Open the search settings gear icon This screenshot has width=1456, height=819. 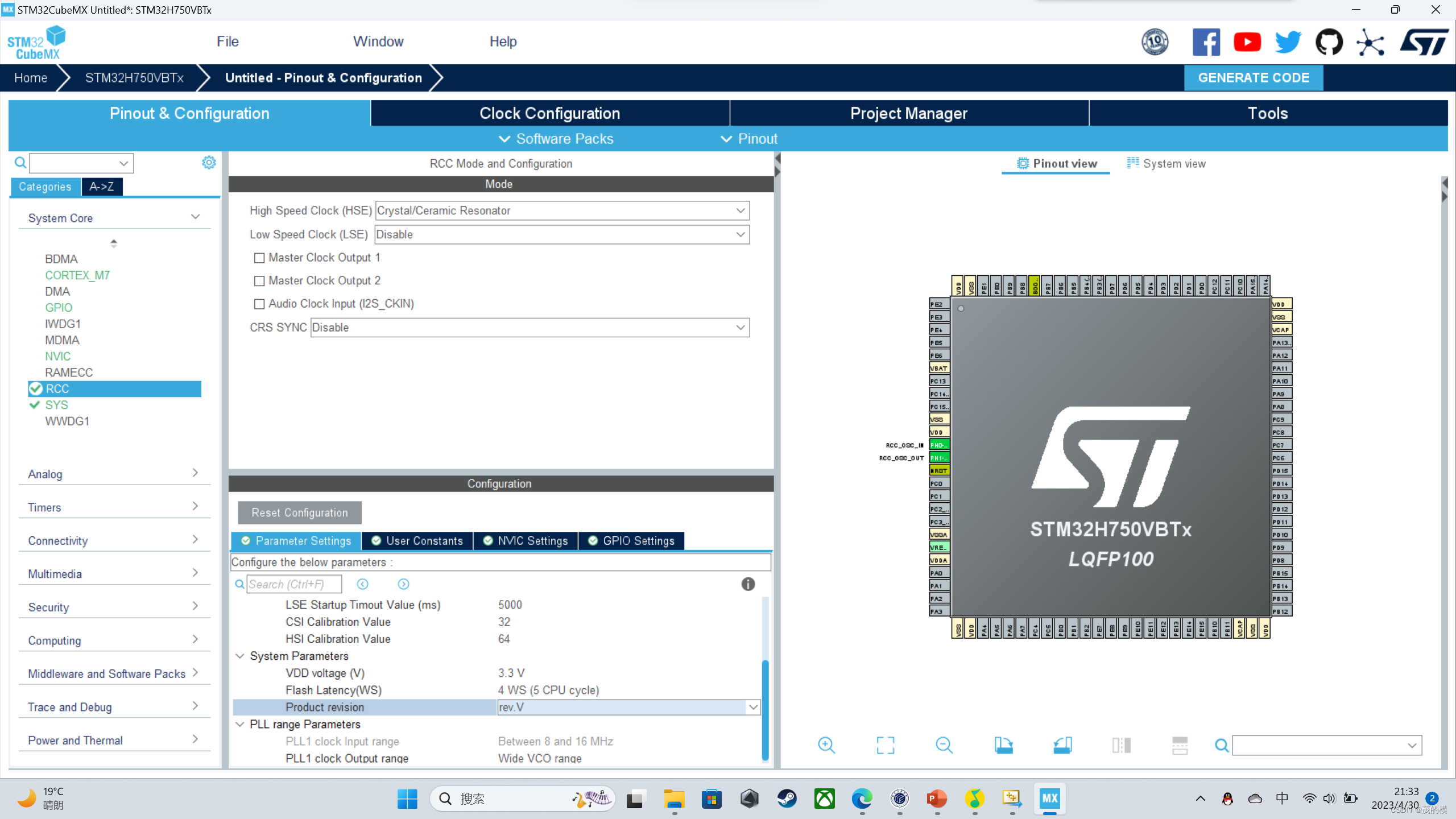[209, 163]
